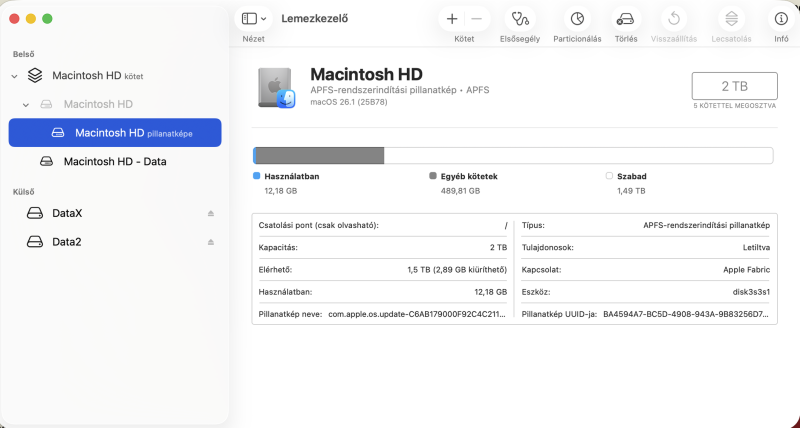800x428 pixels.
Task: Click the large Macintosh HD disk image
Action: pos(277,88)
